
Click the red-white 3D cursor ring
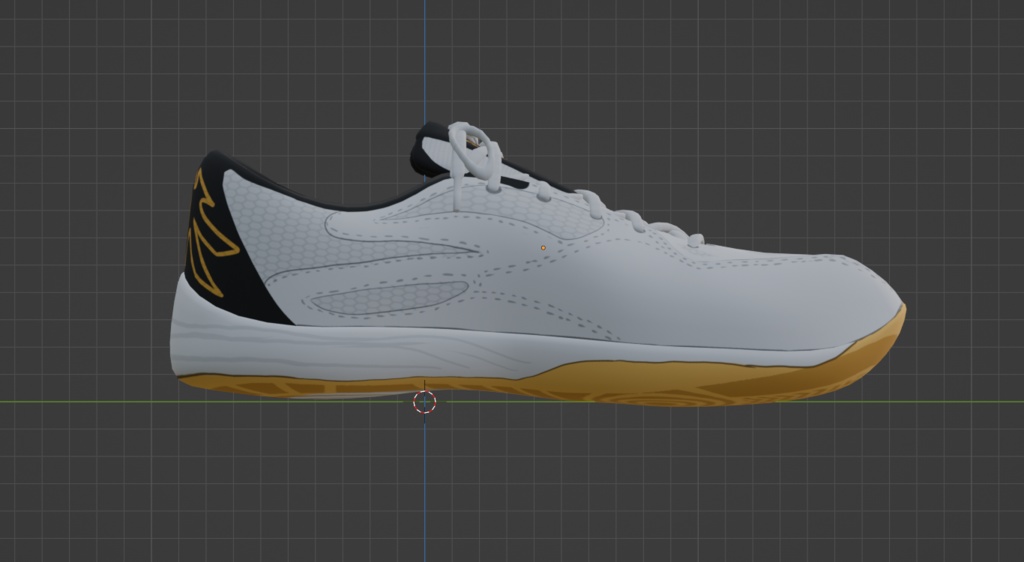[424, 402]
